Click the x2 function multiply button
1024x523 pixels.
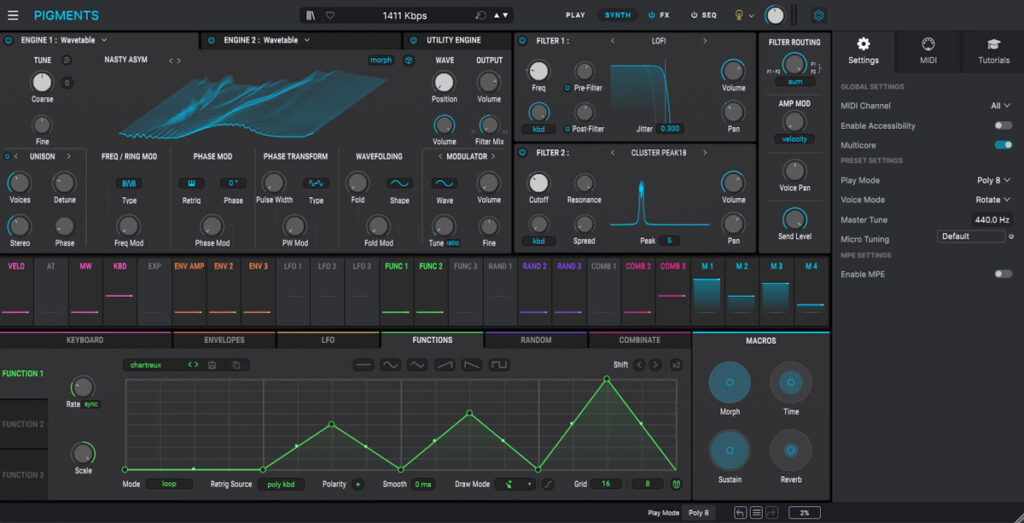click(675, 365)
